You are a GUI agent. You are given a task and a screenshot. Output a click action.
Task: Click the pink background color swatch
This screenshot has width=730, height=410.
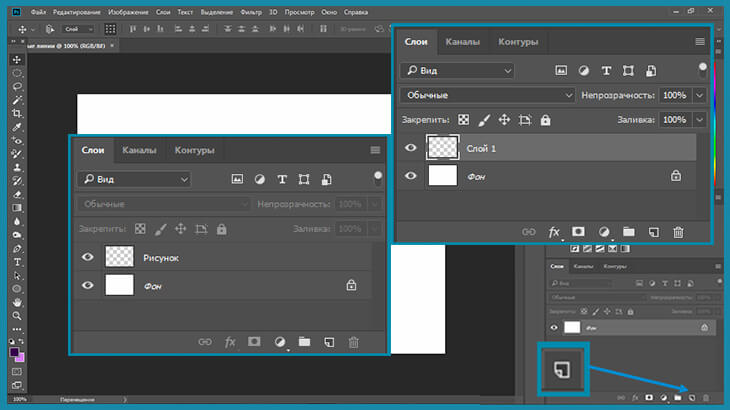[20, 358]
